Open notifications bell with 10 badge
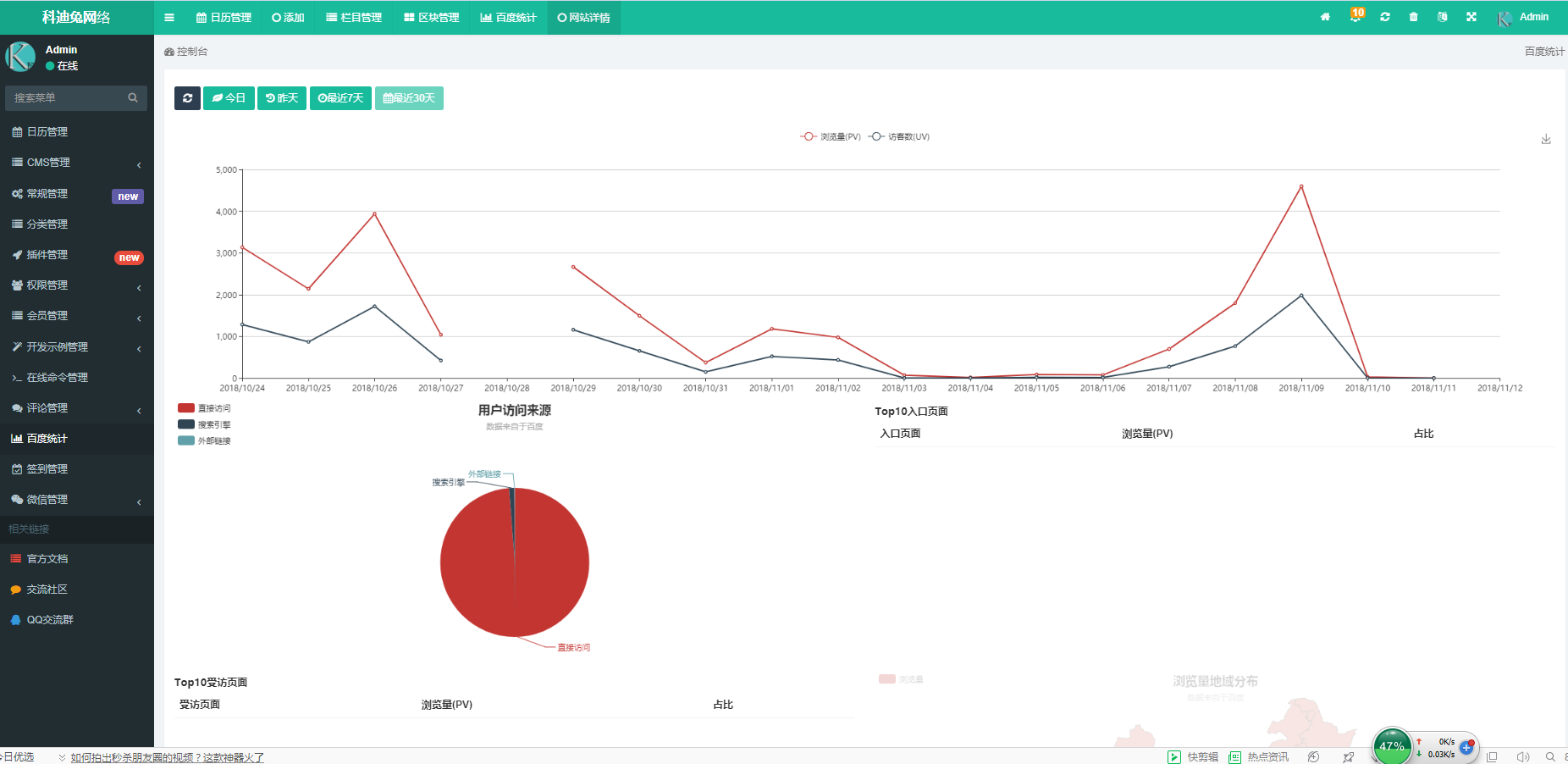Screen dimensions: 1568x764 (1355, 17)
